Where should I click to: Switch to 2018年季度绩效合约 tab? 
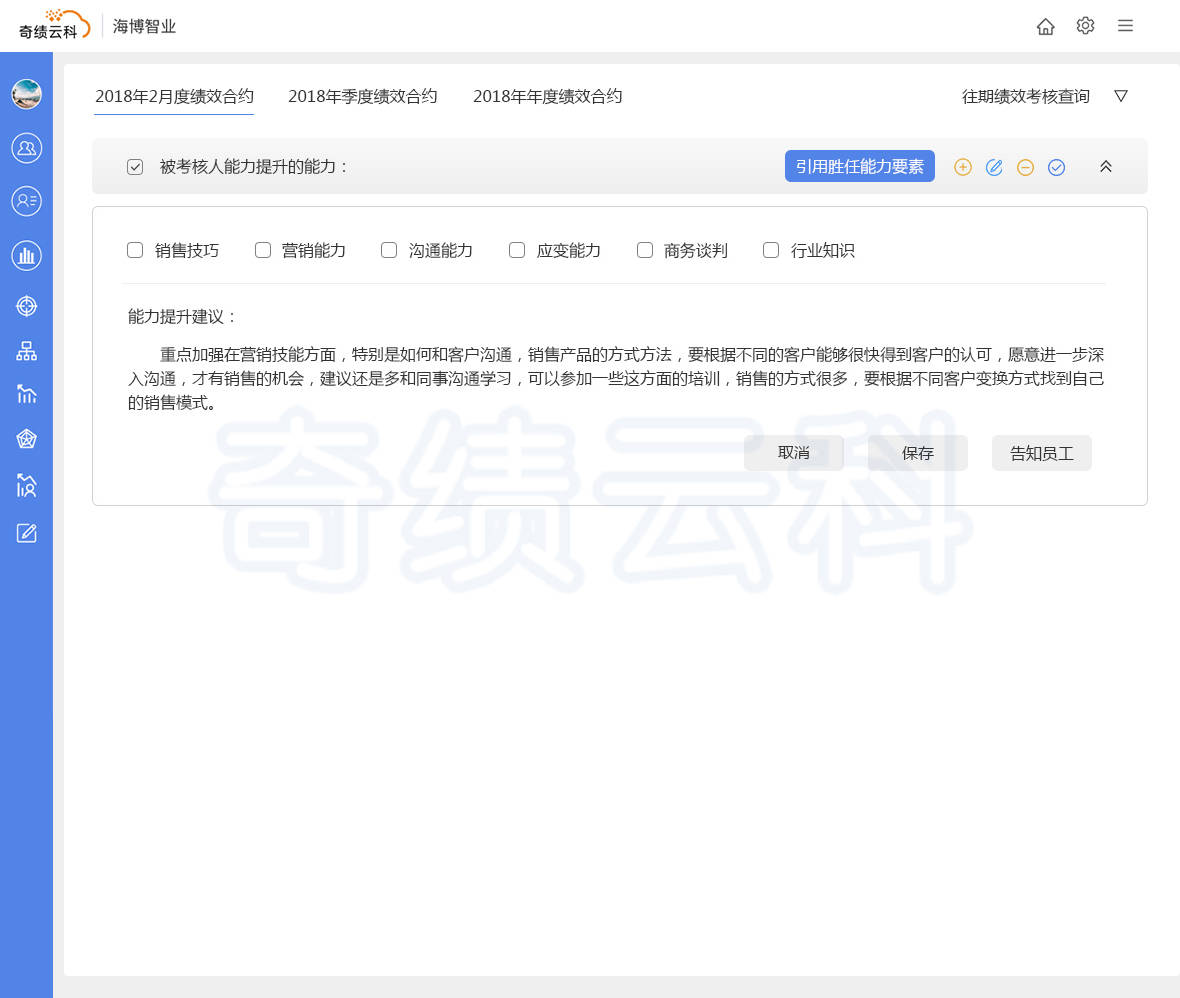tap(362, 97)
